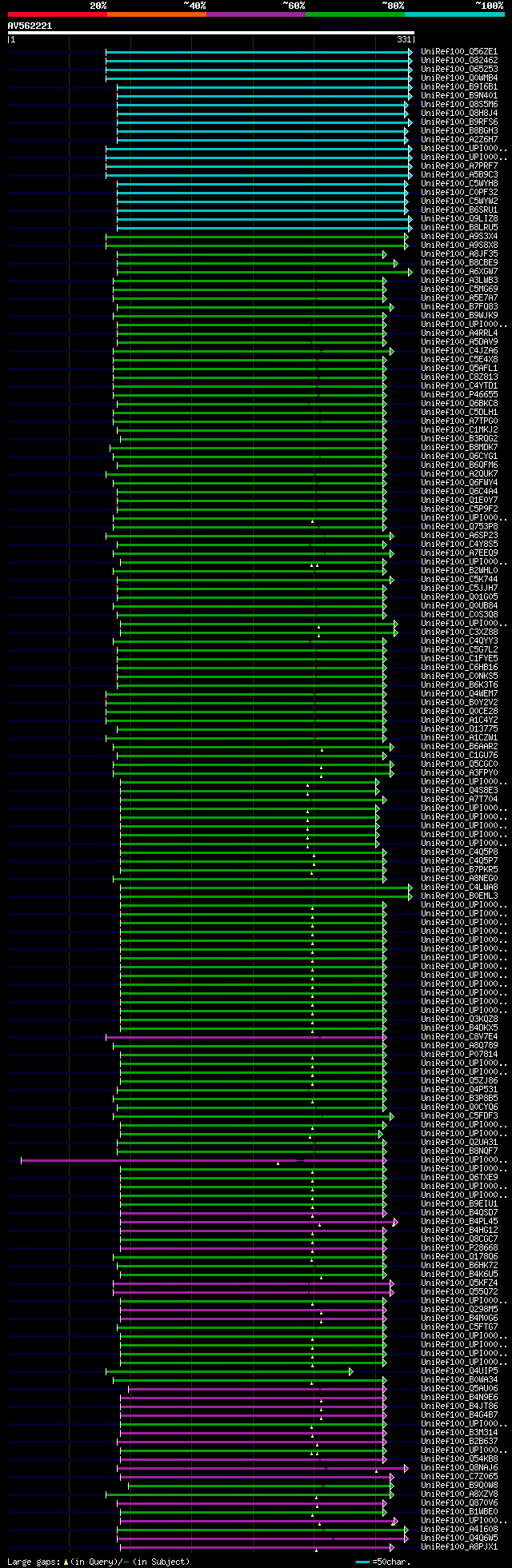Image resolution: width=512 pixels, height=1568 pixels.
Task: Click hit label UniRef100_Q8S5N6
Action: click(459, 104)
